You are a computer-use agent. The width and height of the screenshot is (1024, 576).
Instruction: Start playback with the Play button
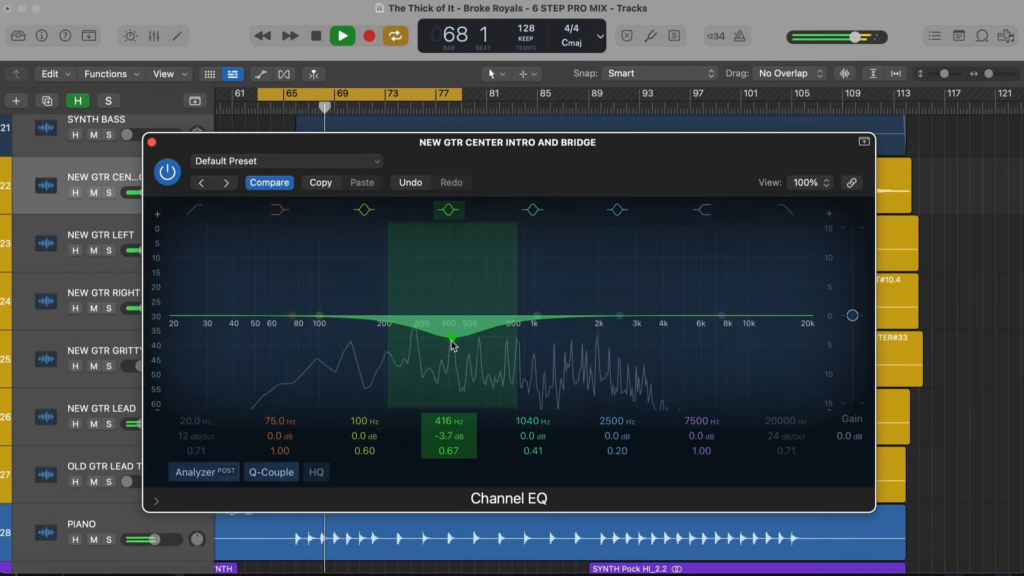[x=343, y=35]
